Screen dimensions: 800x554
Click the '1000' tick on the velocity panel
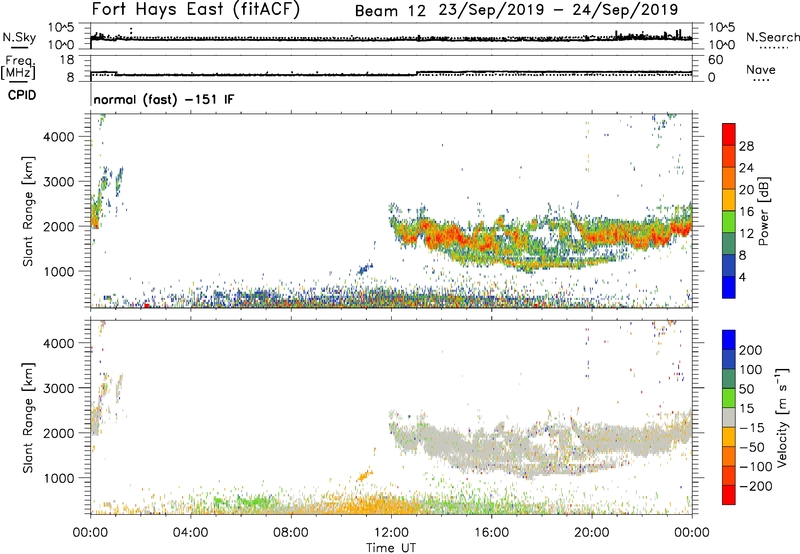(x=59, y=478)
